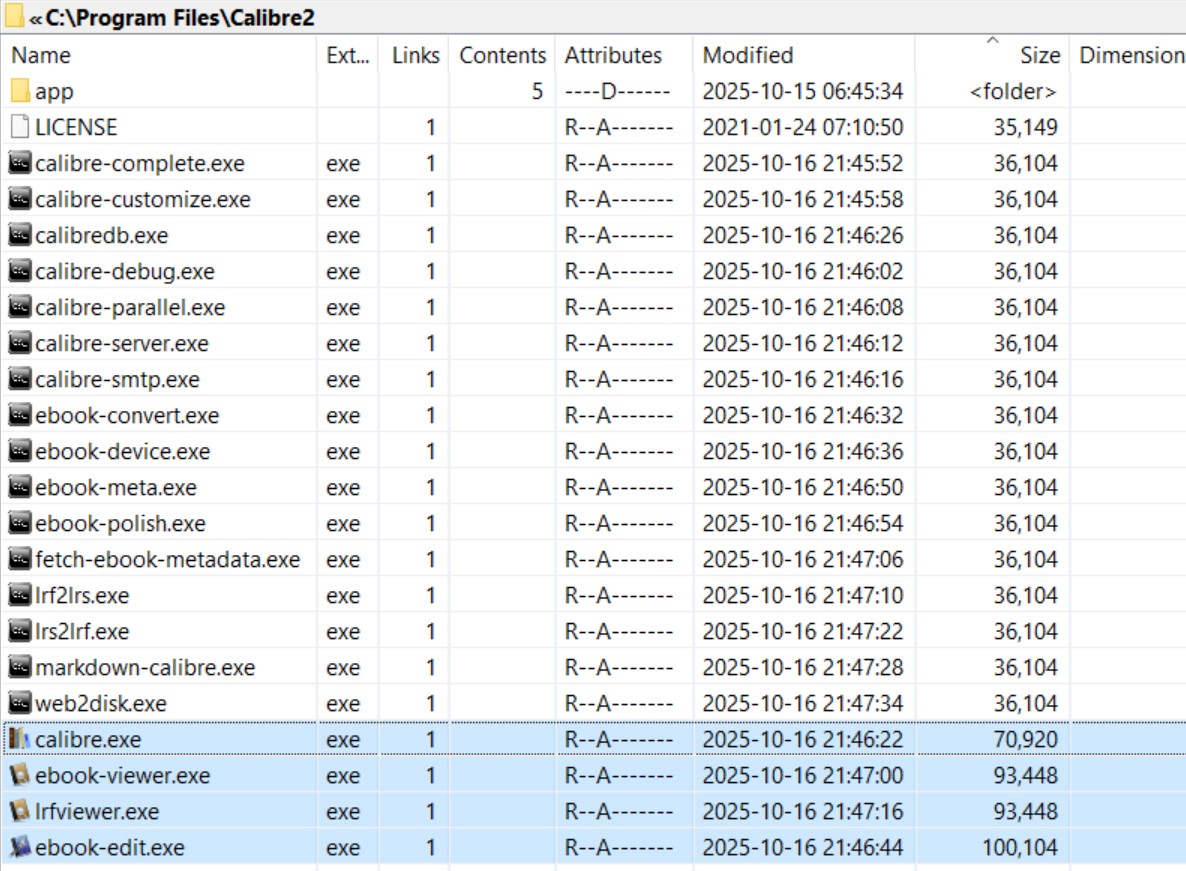
Task: Select the file name ebook-convert.exe
Action: click(x=127, y=415)
